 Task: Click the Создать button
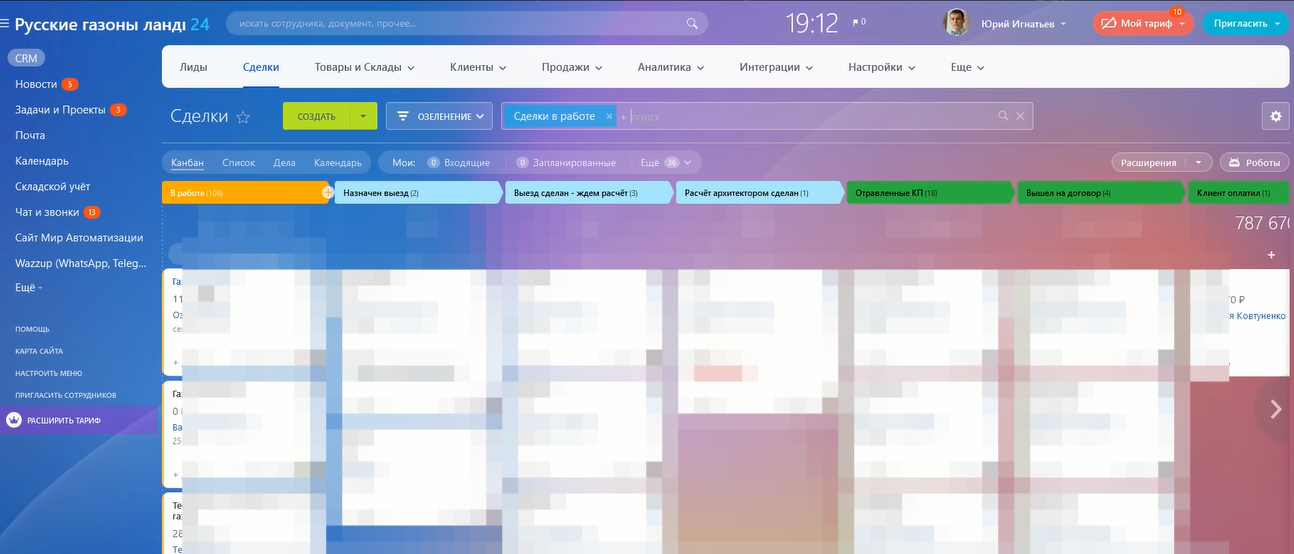pyautogui.click(x=316, y=116)
